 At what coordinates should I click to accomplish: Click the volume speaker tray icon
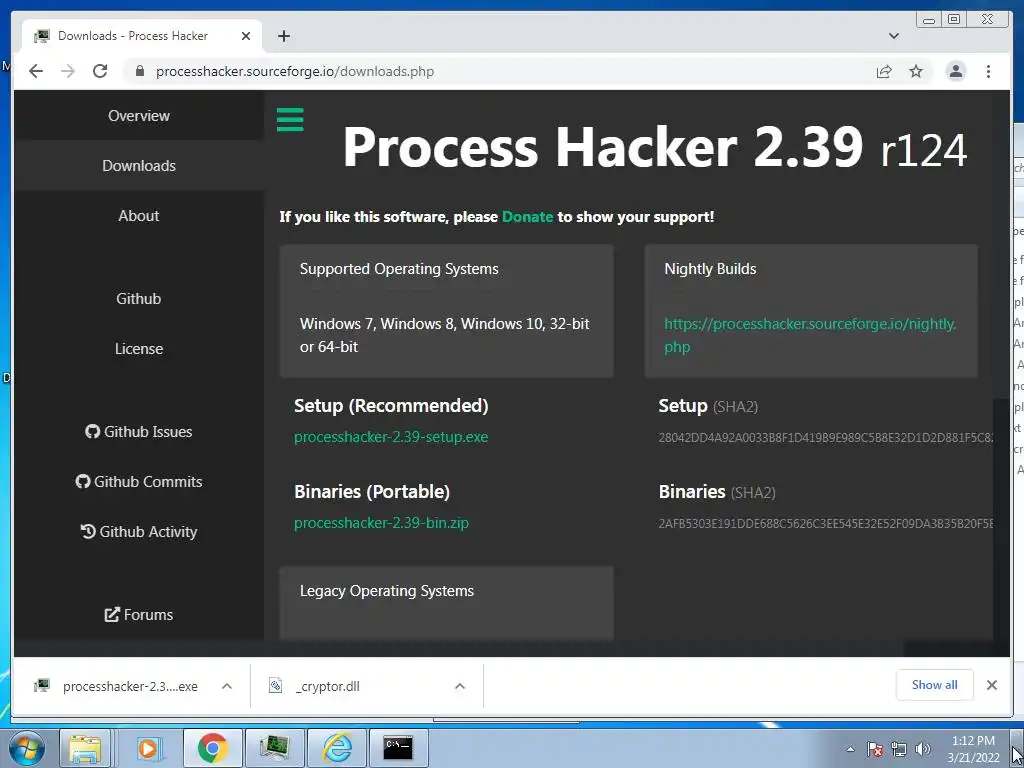[x=922, y=749]
